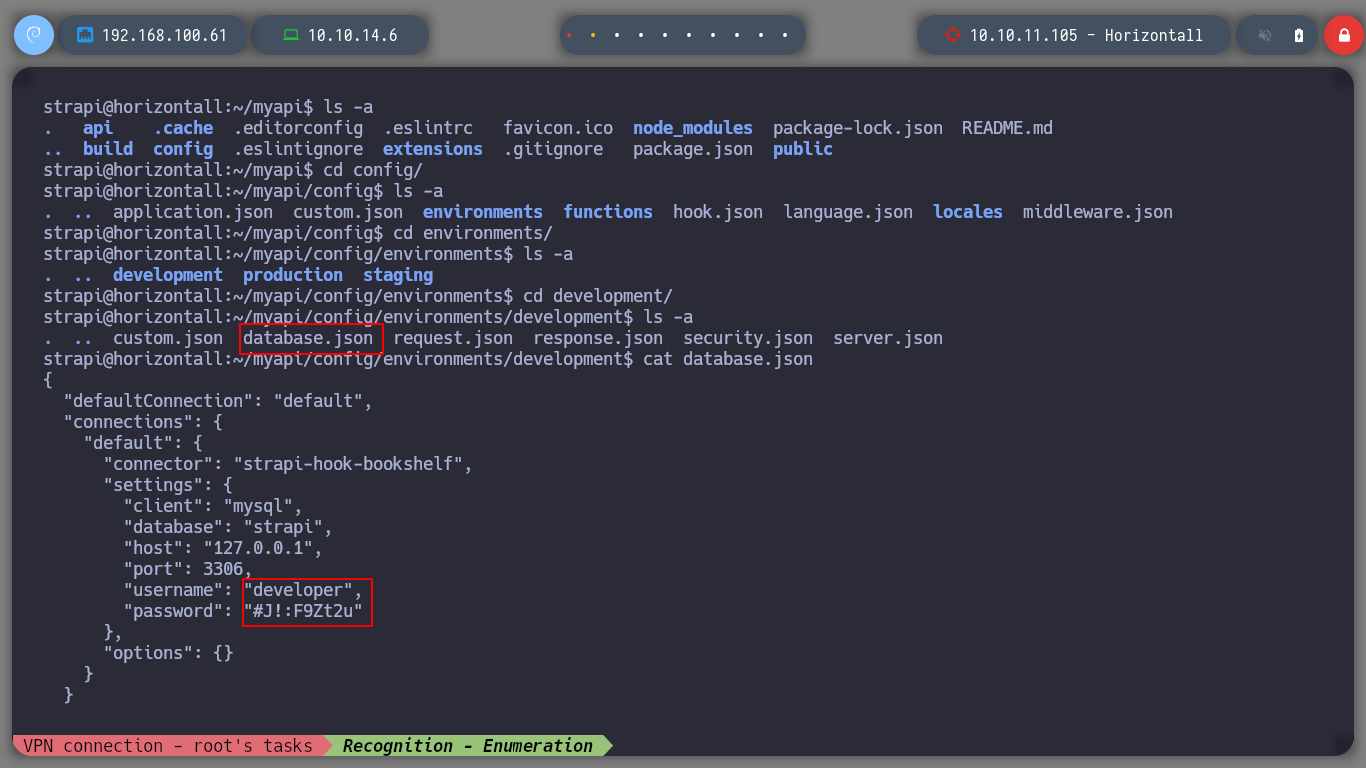Click the build directory name

click(x=108, y=149)
